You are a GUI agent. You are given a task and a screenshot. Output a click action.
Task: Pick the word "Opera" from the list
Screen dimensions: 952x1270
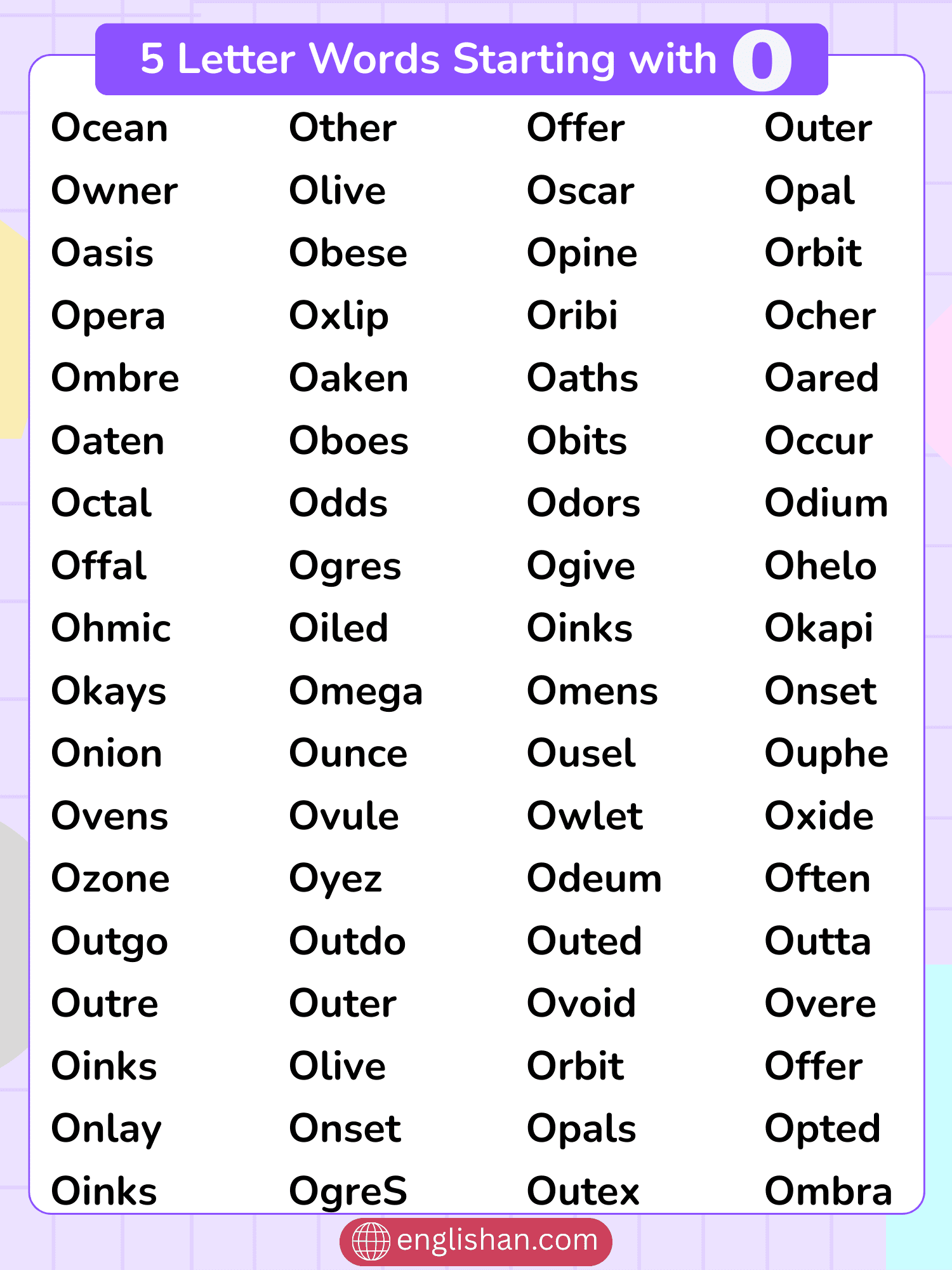click(x=109, y=316)
